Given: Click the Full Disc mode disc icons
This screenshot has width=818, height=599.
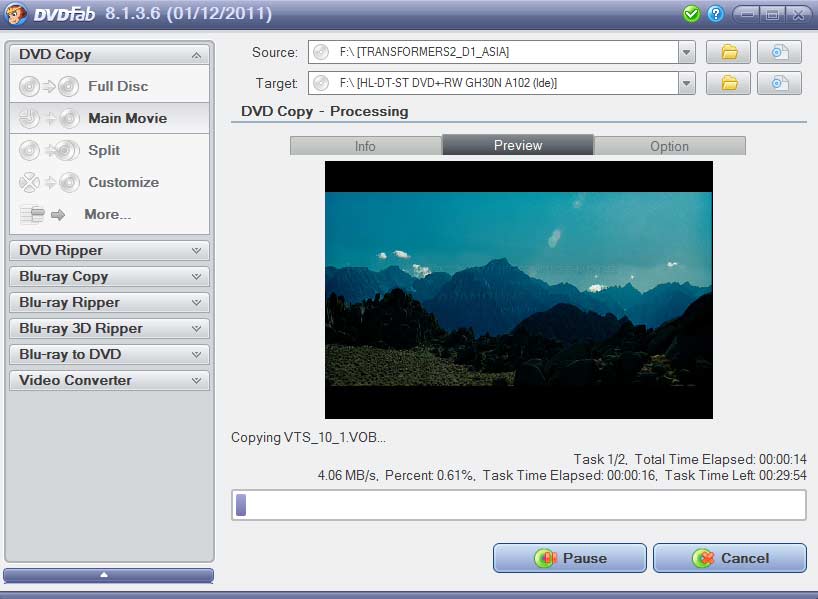Looking at the screenshot, I should pos(49,86).
